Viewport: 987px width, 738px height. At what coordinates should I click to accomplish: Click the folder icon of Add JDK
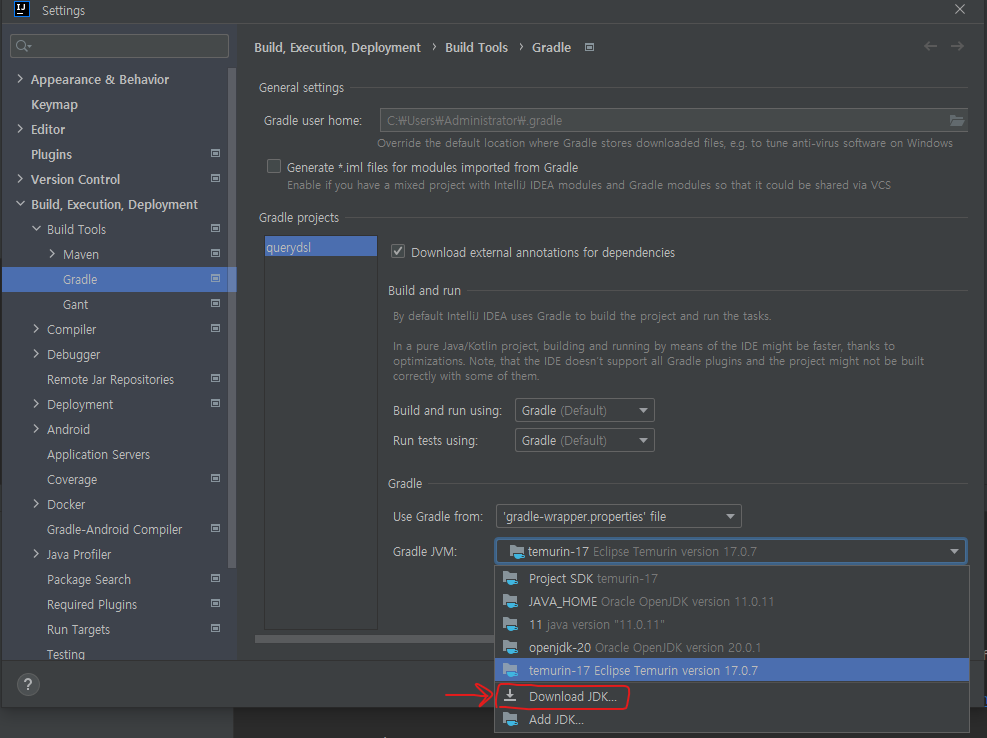coord(510,719)
